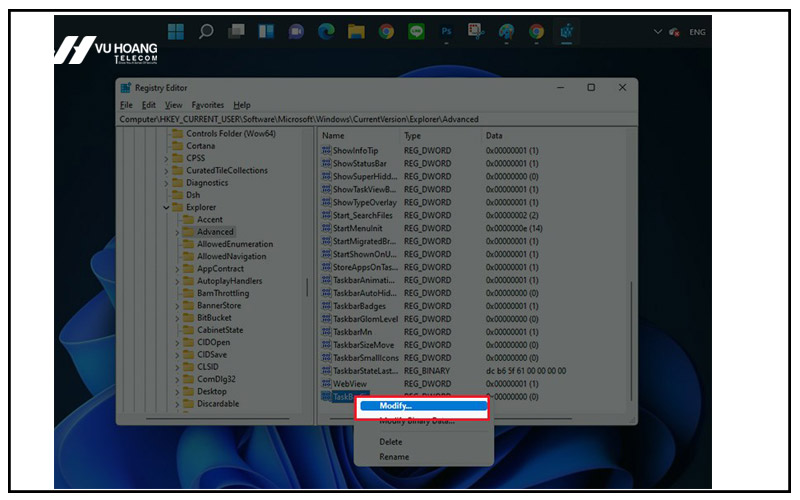The width and height of the screenshot is (800, 500).
Task: Expand the BannerStore tree node
Action: click(177, 306)
